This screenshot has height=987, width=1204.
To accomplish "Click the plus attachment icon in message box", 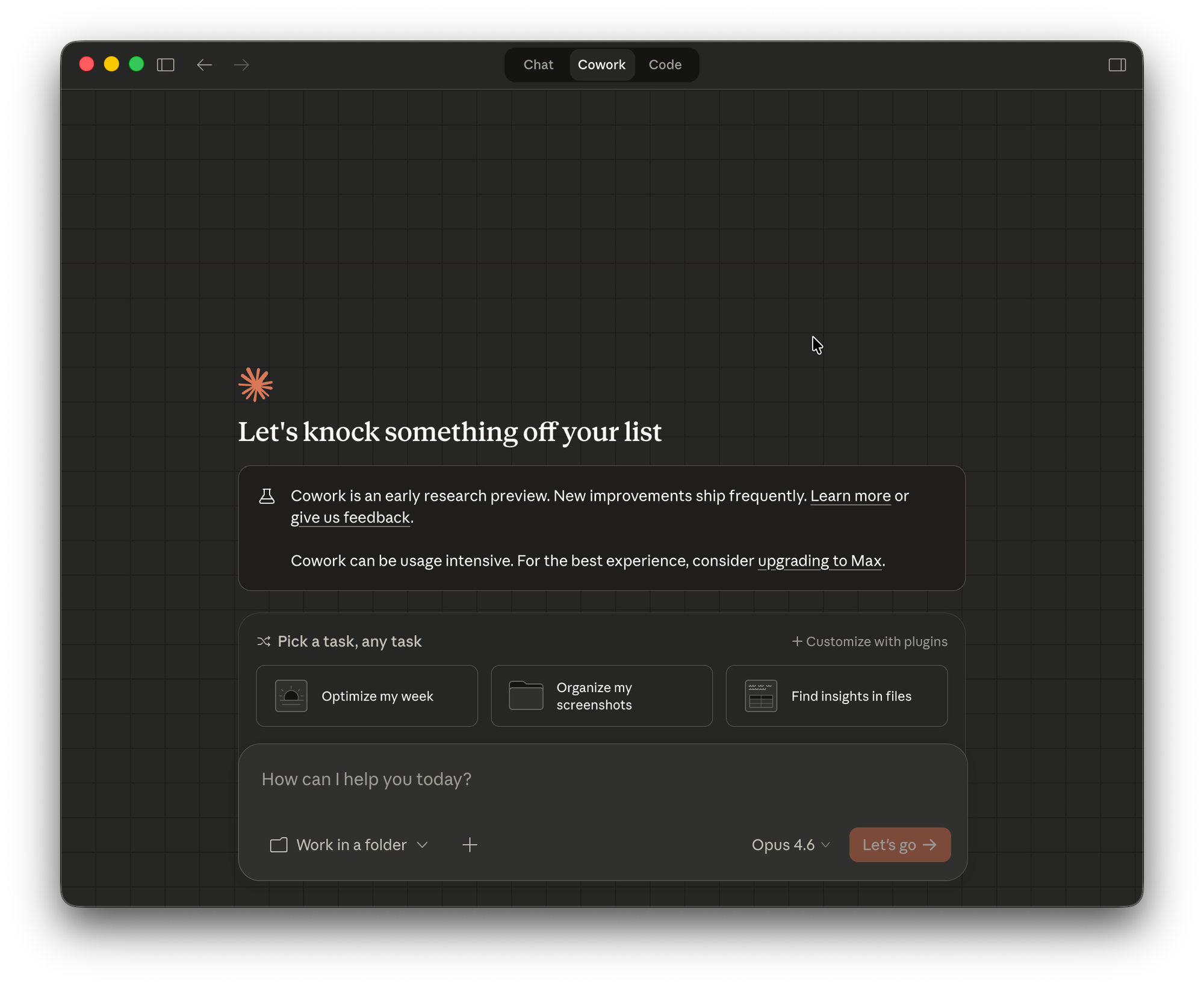I will pos(470,844).
